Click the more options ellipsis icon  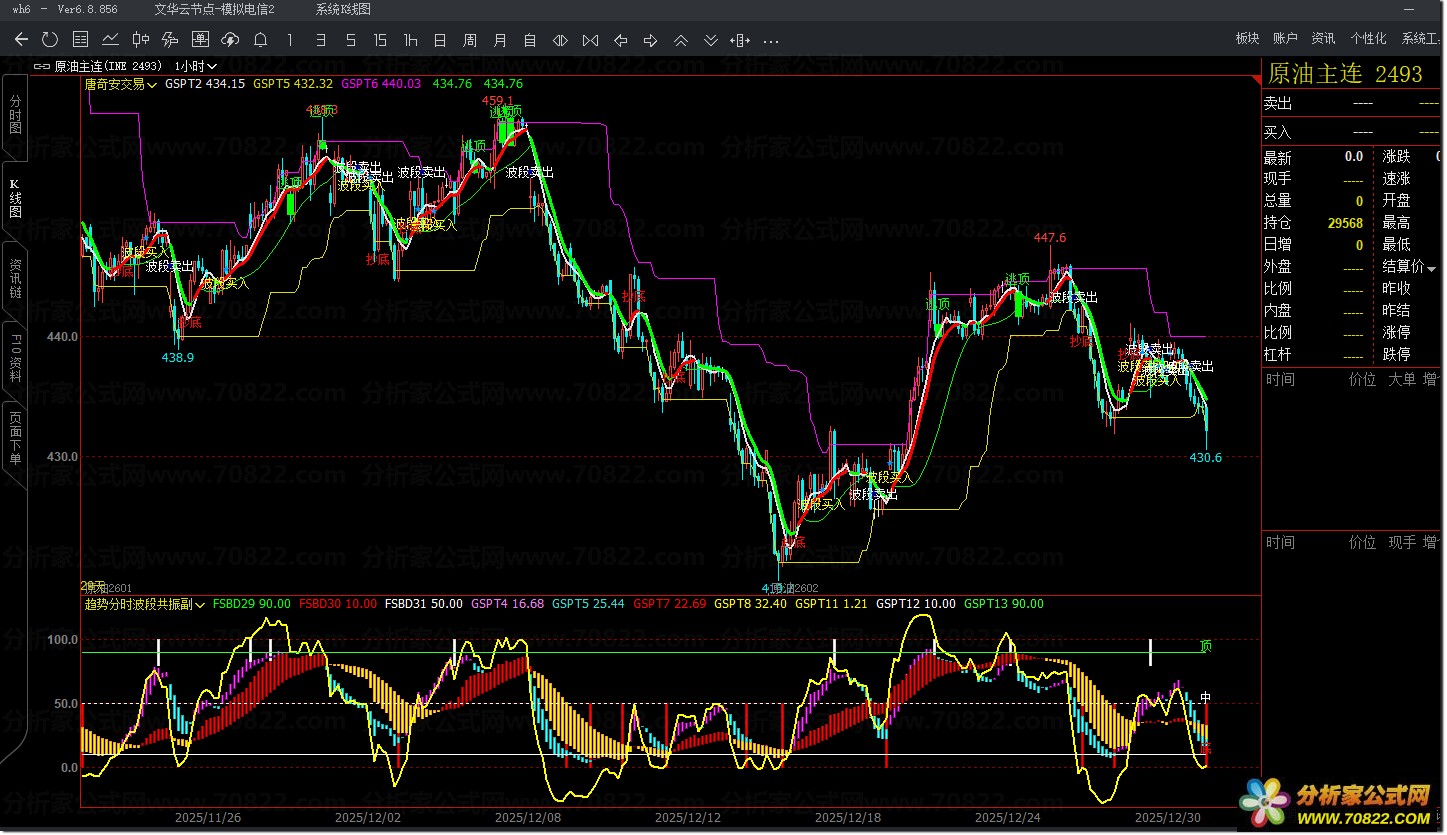(x=770, y=40)
